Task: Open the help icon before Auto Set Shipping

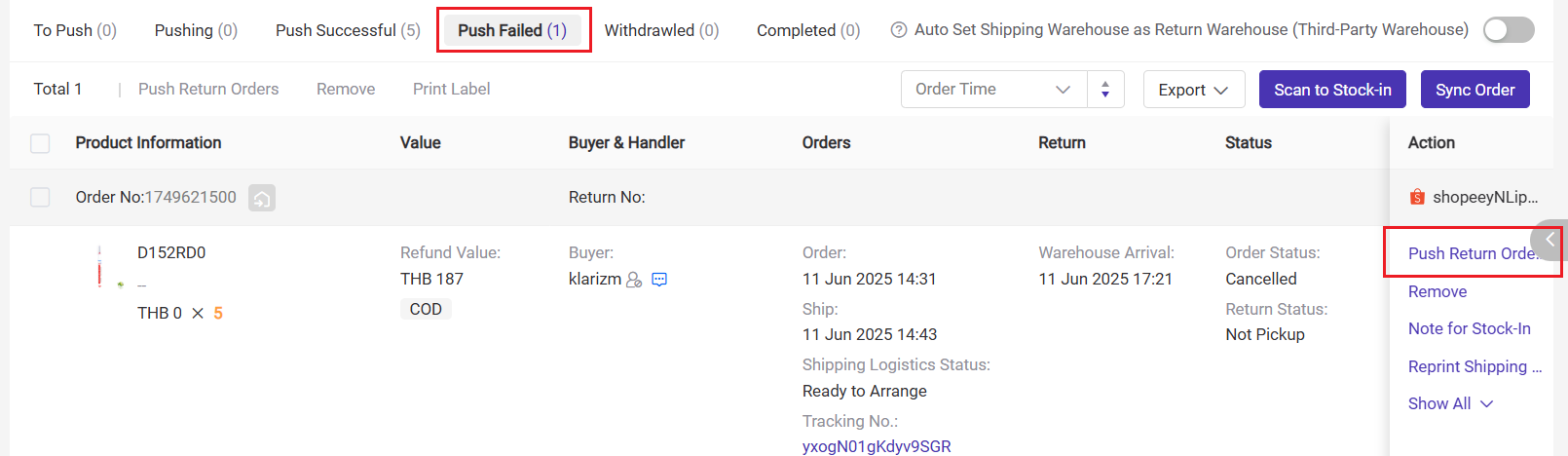Action: pyautogui.click(x=899, y=30)
